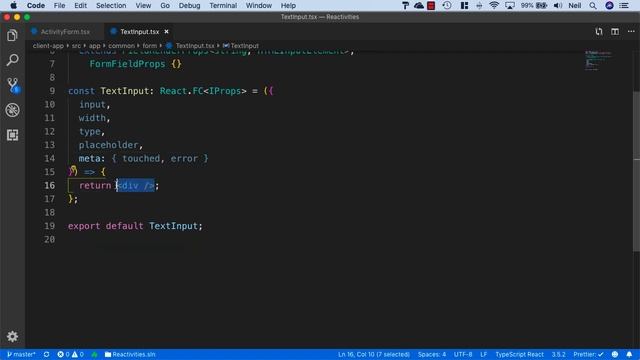Click common in the breadcrumb path

click(121, 46)
